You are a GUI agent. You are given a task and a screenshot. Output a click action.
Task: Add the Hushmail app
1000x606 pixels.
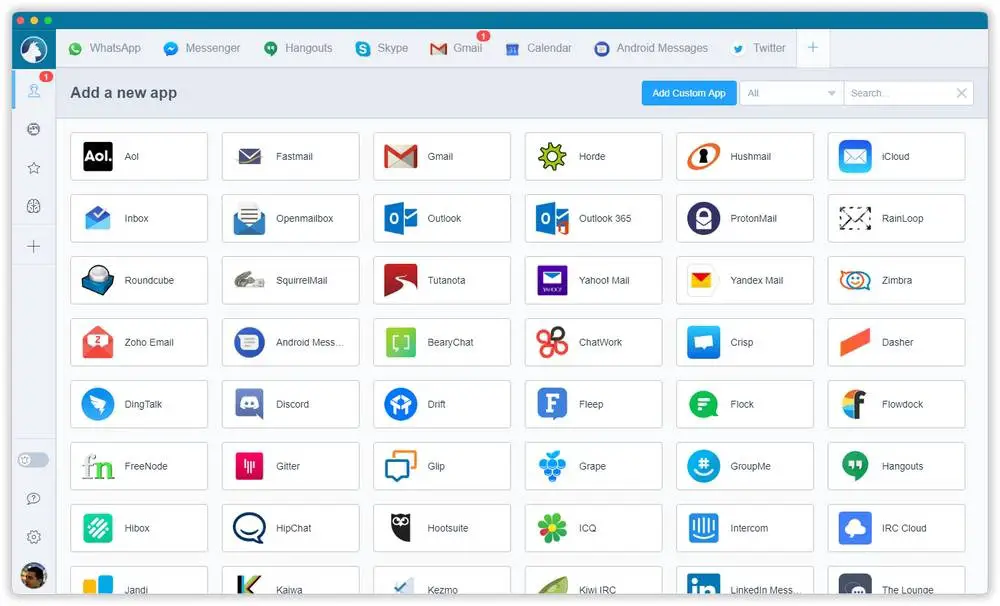point(745,156)
